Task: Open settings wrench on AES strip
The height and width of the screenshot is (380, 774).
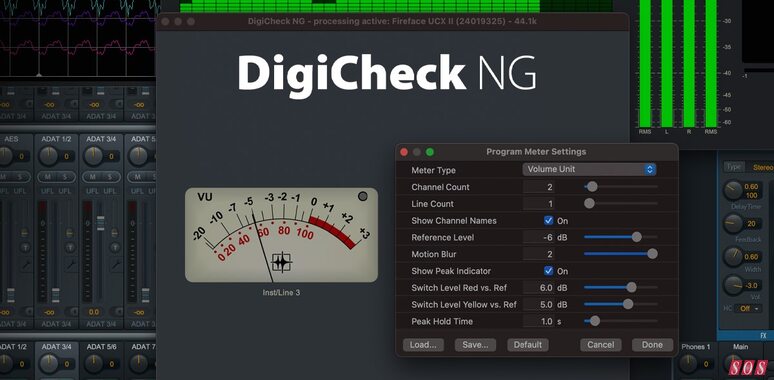Action: coord(25,265)
